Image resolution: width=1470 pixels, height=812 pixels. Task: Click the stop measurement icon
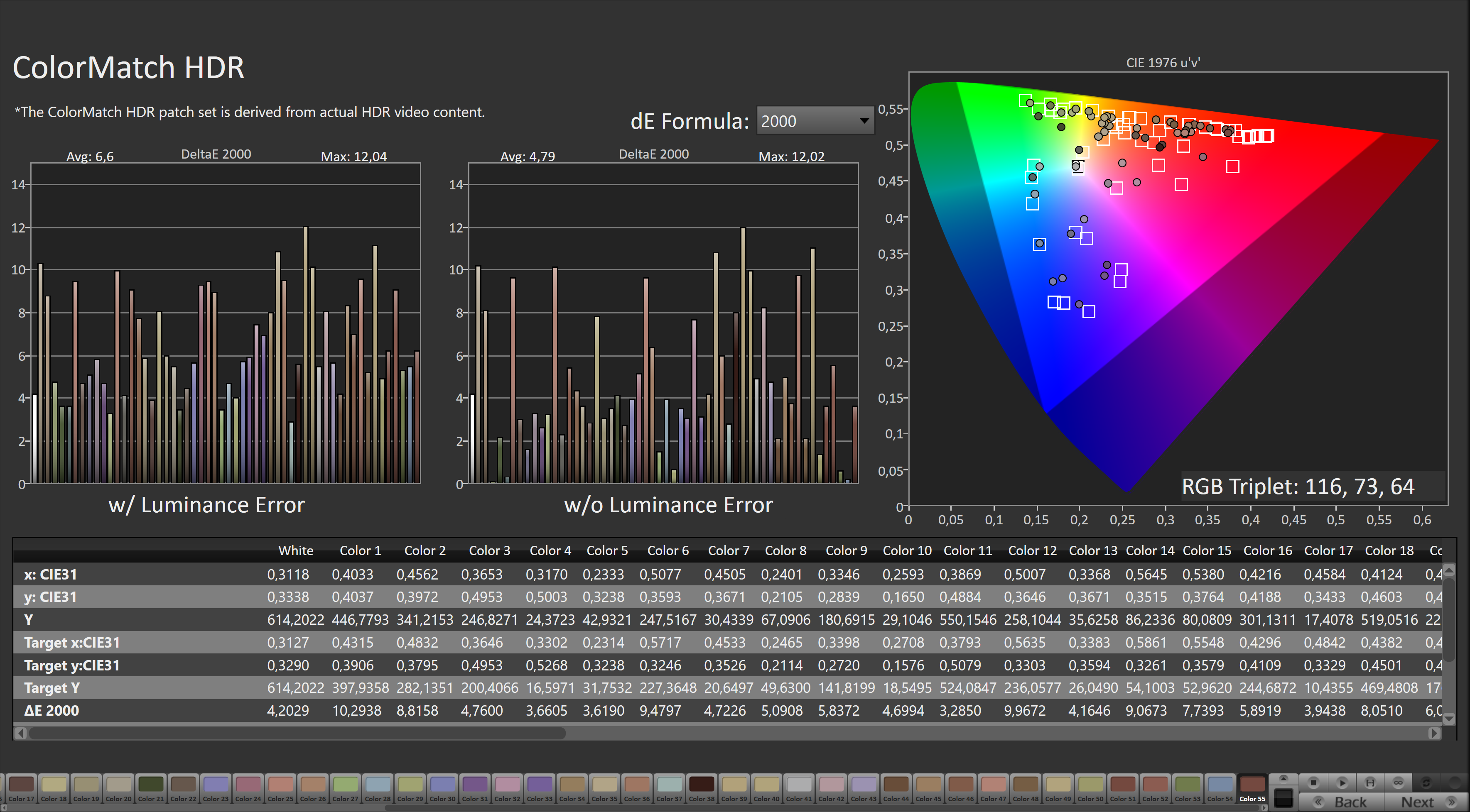(x=1313, y=783)
